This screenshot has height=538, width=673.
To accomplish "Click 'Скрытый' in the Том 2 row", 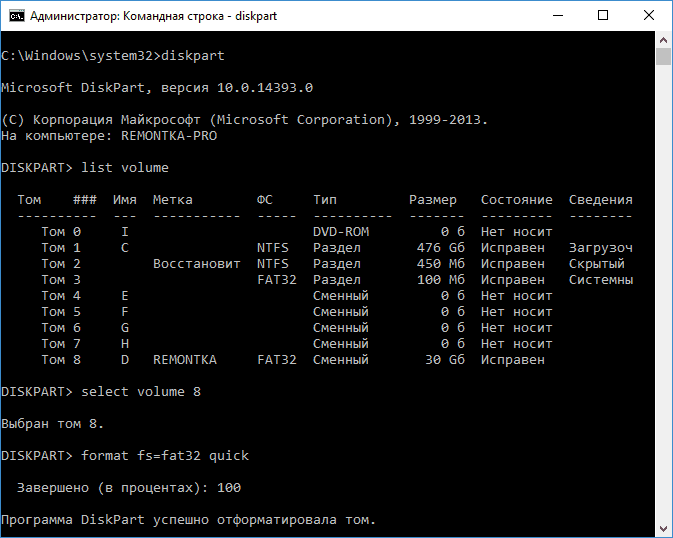I will (597, 264).
